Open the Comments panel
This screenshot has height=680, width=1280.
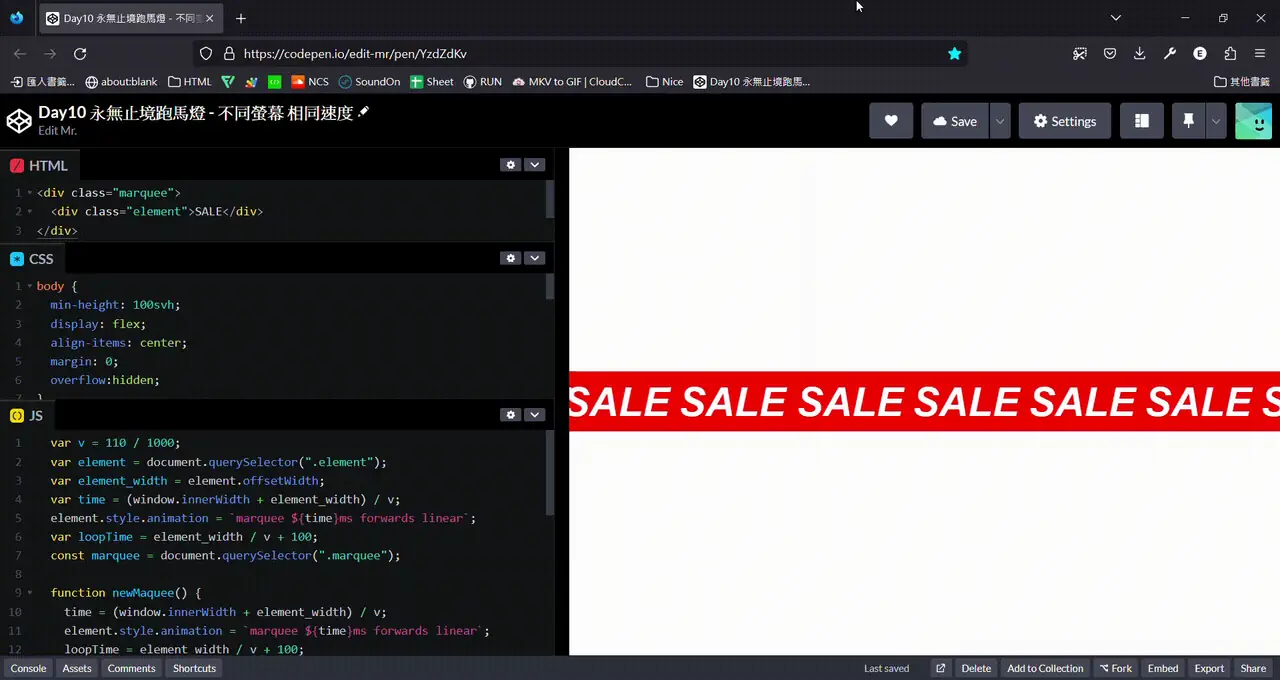pos(132,668)
